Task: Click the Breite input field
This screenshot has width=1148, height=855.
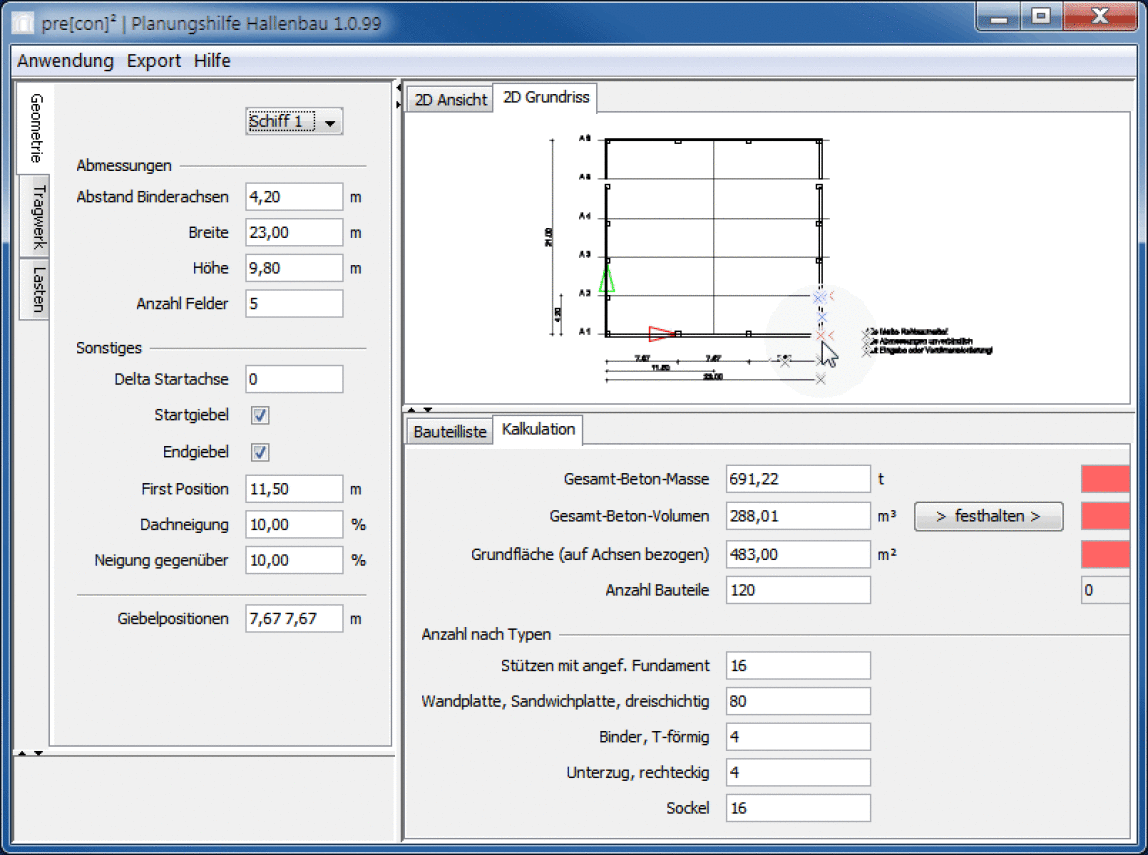Action: tap(294, 233)
